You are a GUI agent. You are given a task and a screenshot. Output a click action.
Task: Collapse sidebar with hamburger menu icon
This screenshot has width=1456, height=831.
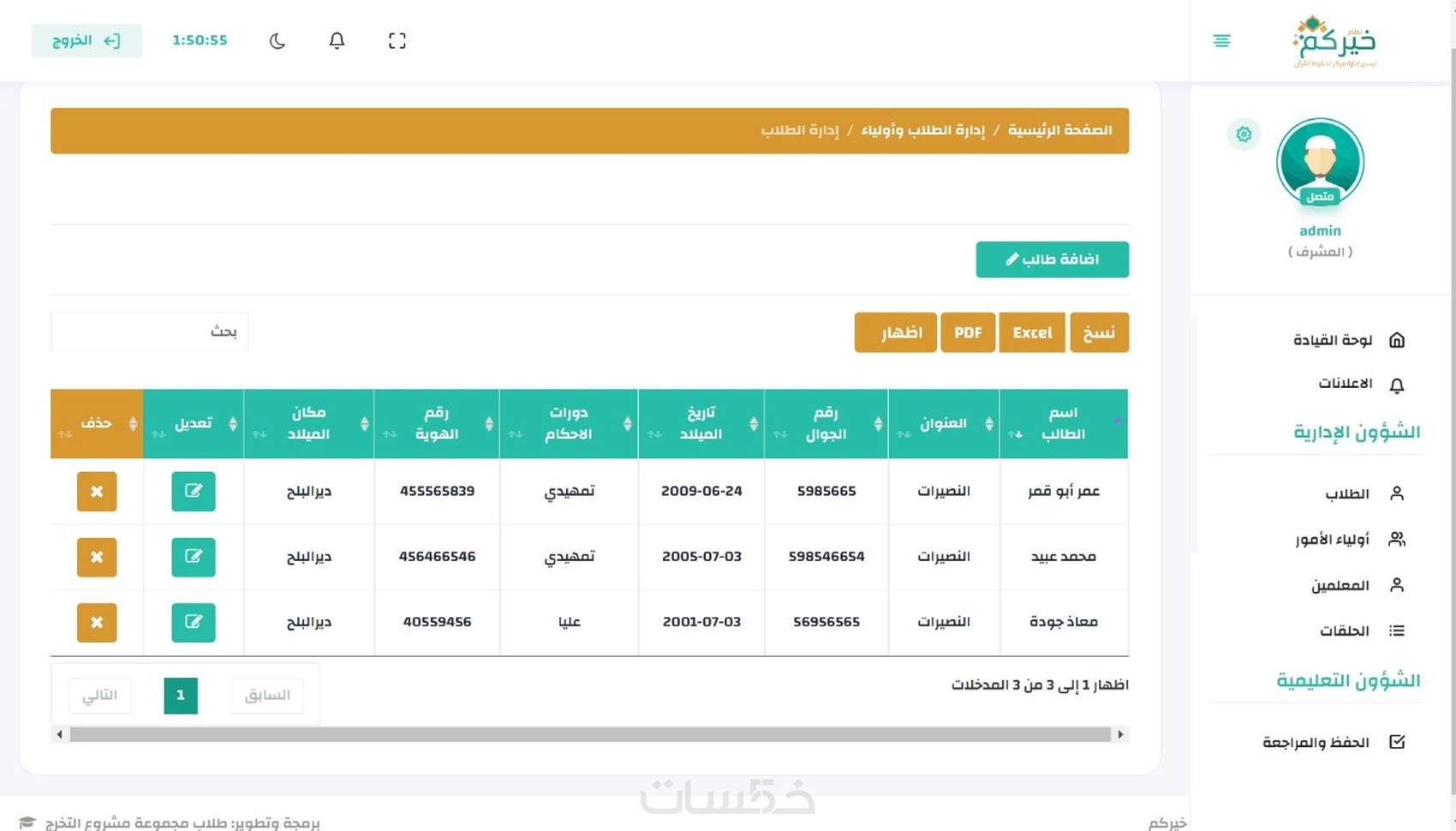pyautogui.click(x=1221, y=41)
